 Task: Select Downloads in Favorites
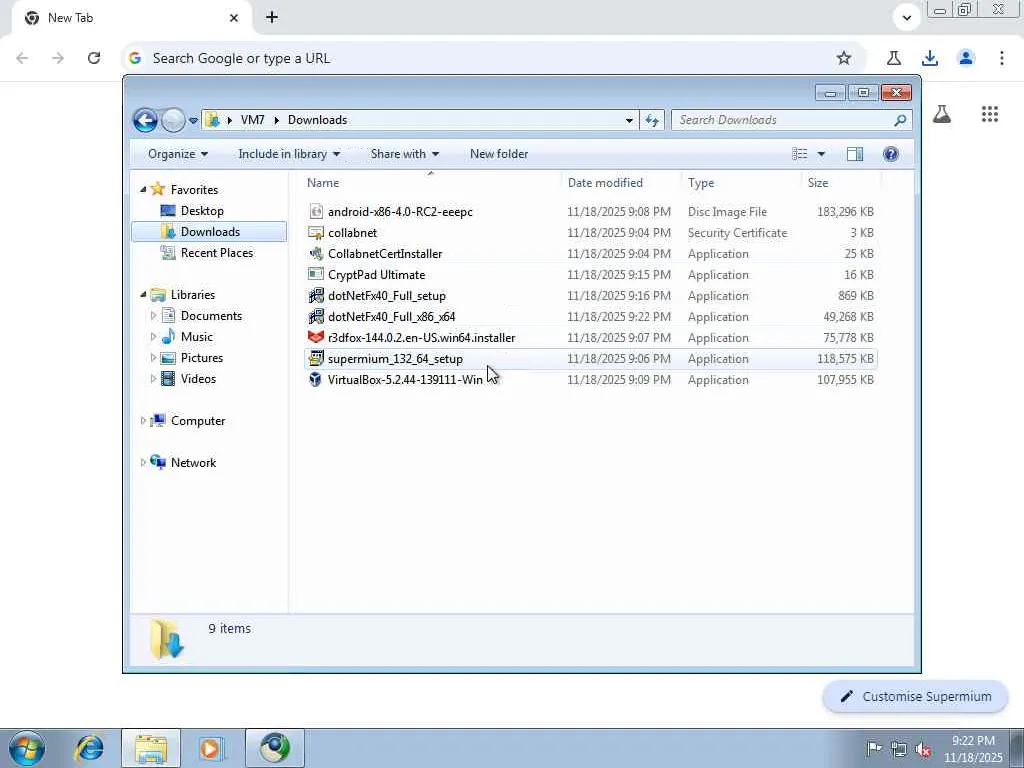pos(209,232)
